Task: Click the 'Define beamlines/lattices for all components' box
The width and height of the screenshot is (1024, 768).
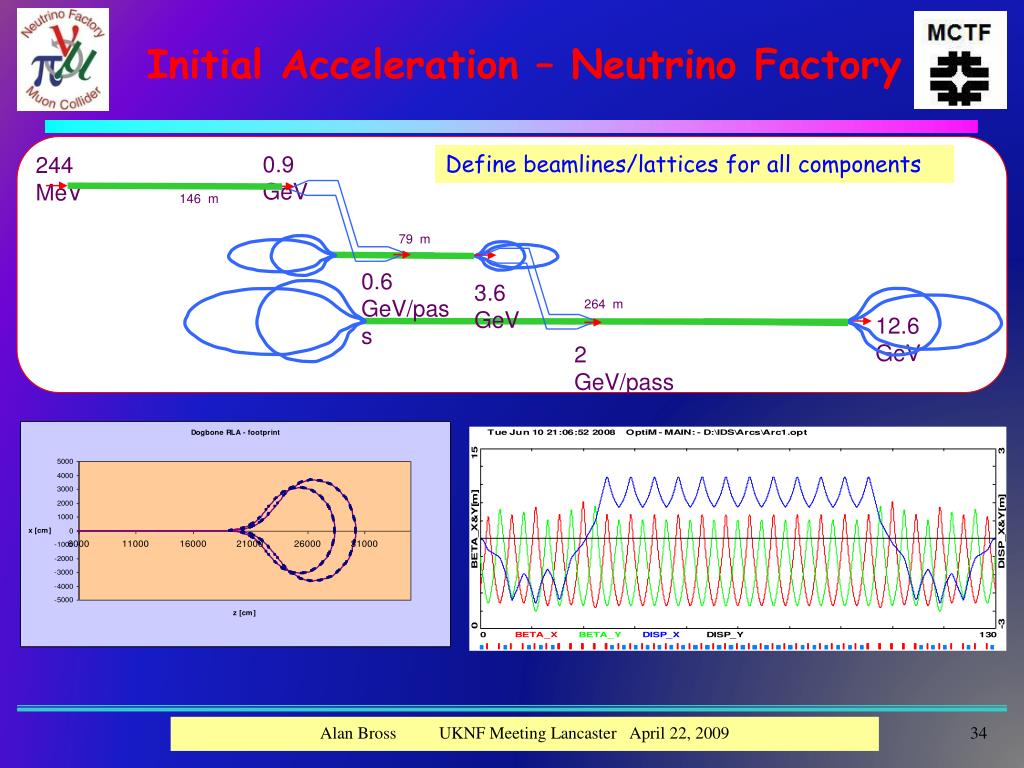Action: point(694,164)
